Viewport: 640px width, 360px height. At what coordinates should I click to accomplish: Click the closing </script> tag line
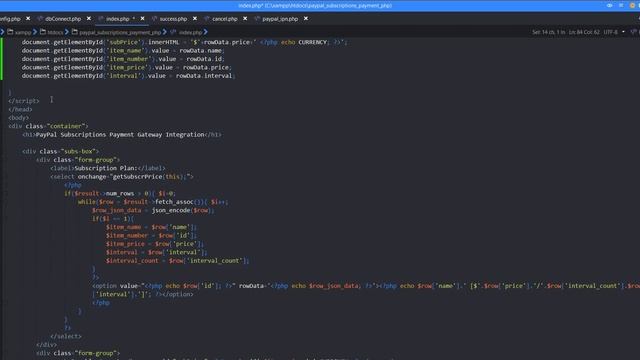click(x=24, y=101)
